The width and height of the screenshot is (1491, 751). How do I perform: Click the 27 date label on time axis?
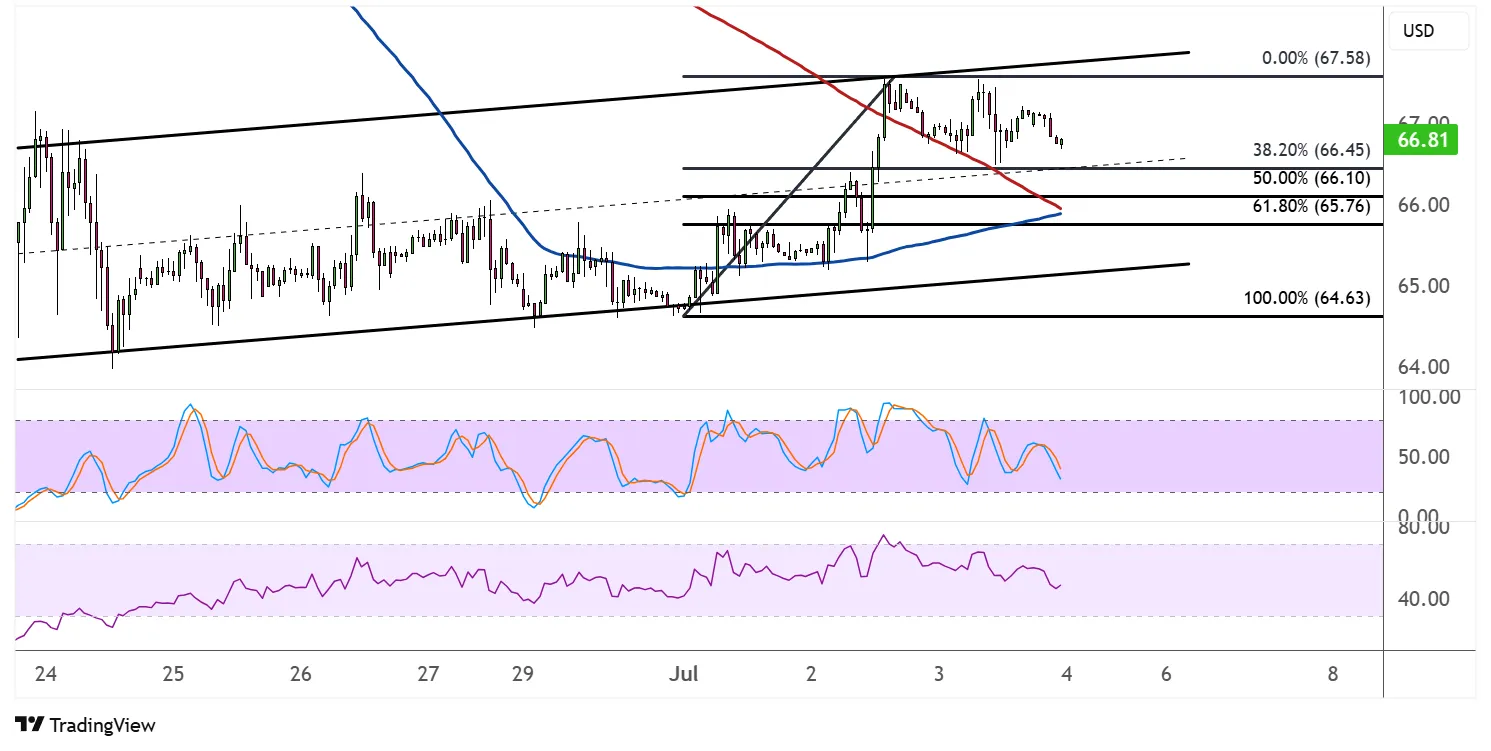coord(429,674)
